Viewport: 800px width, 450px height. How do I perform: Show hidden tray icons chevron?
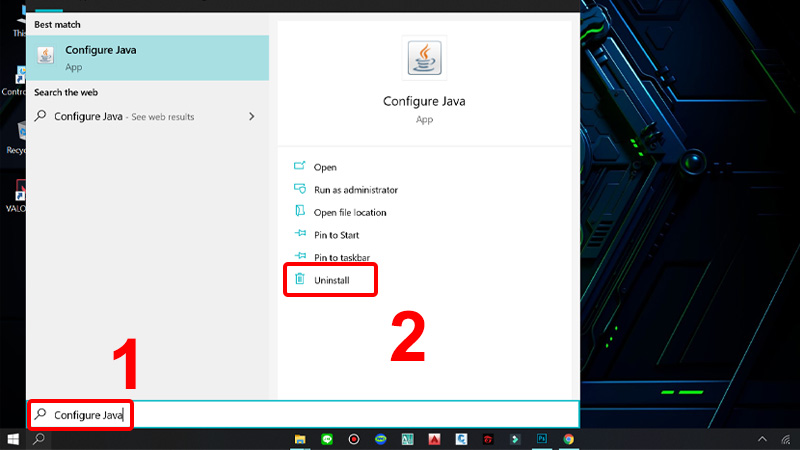click(x=762, y=439)
